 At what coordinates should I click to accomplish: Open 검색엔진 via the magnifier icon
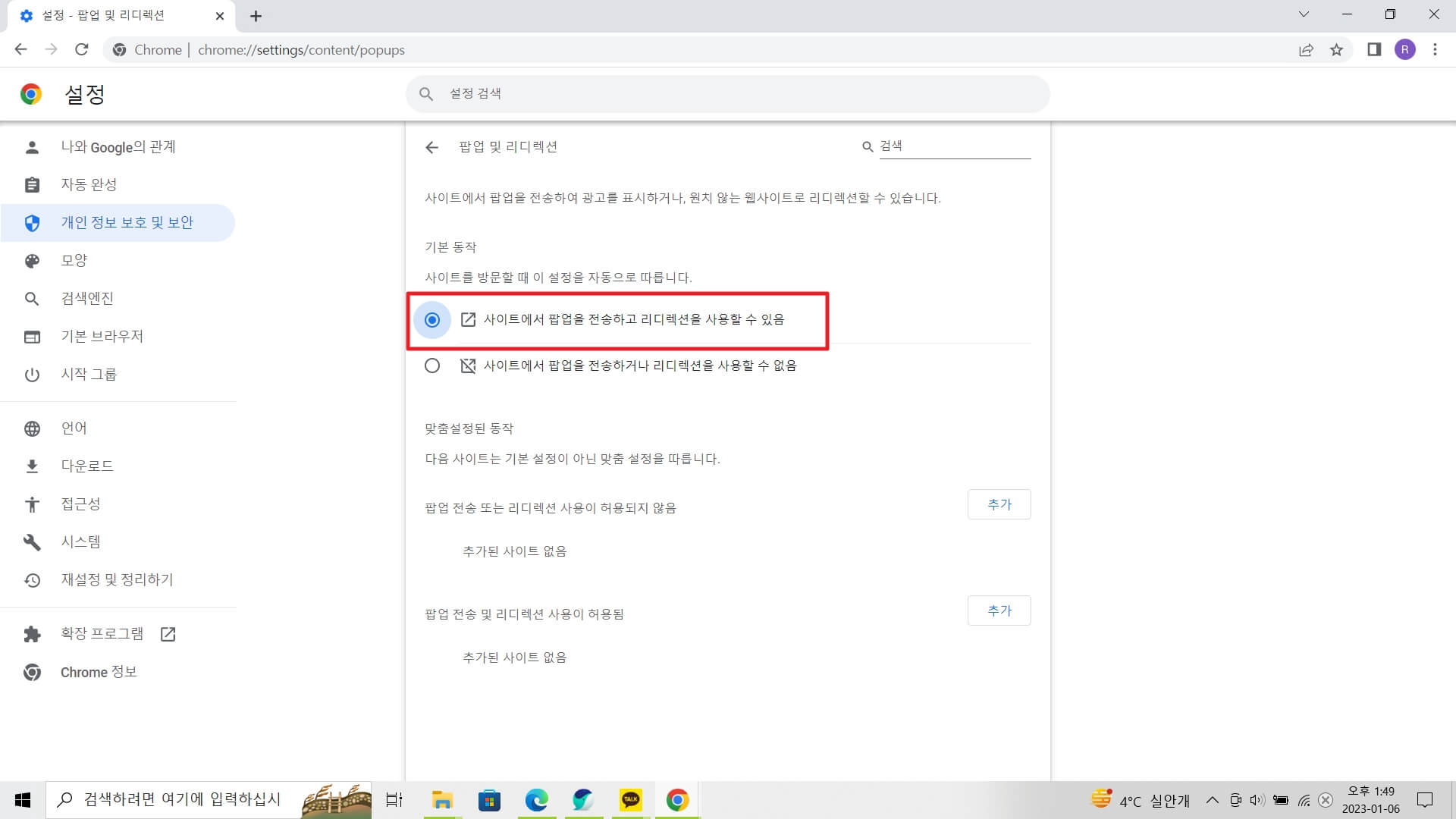(x=32, y=298)
